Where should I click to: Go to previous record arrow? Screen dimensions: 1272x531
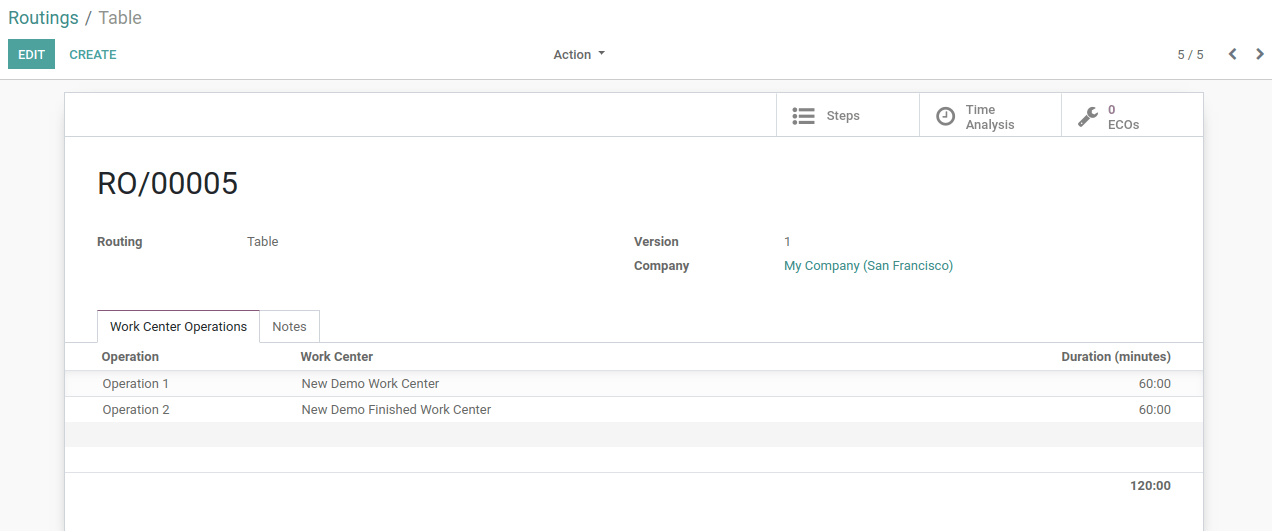coord(1232,54)
